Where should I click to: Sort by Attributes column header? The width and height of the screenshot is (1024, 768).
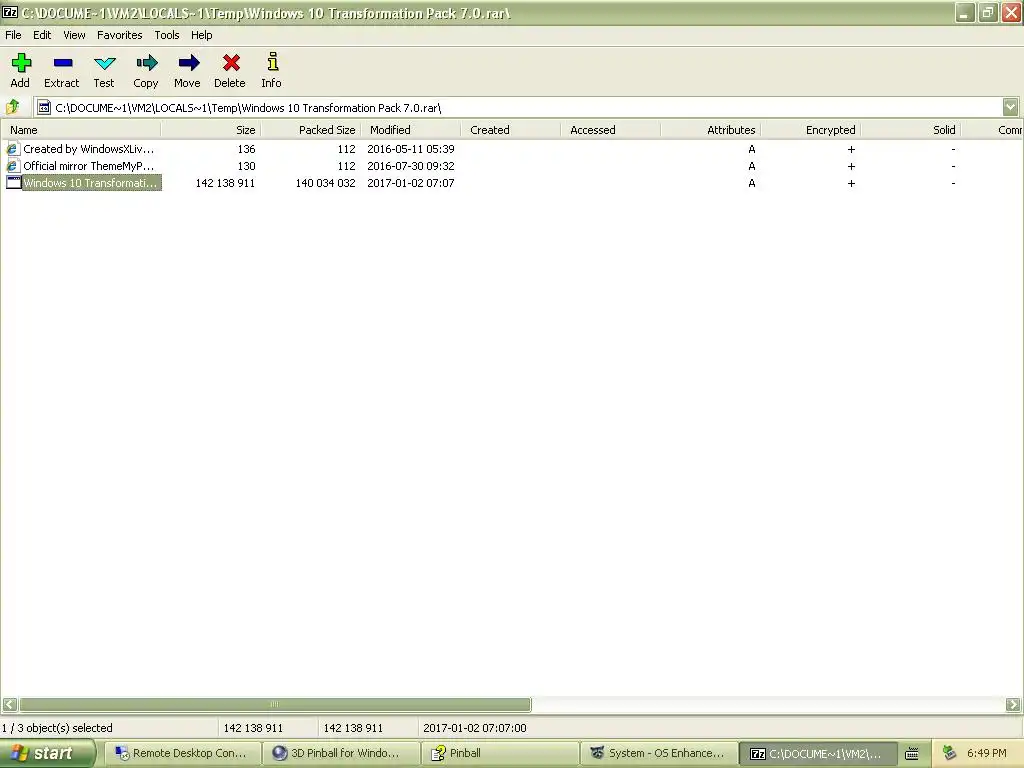(711, 130)
